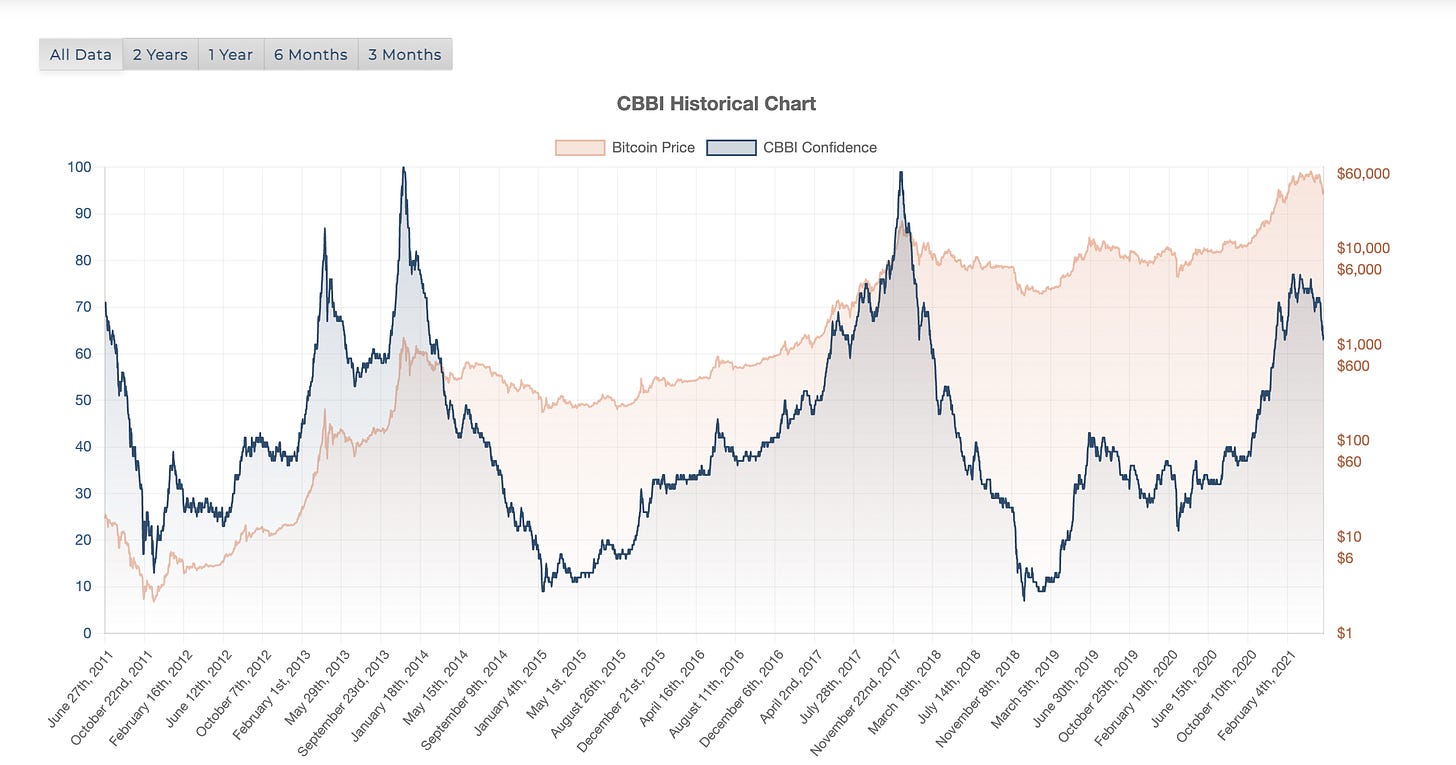Click the $60,000 label on the price axis

pos(1362,174)
